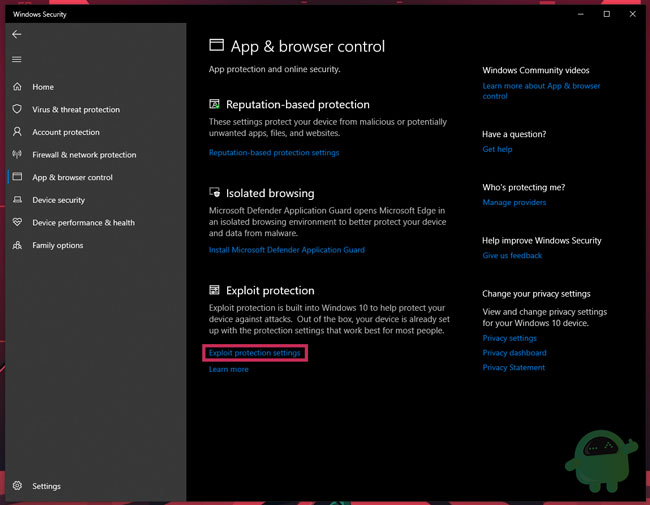Viewport: 650px width, 505px height.
Task: Open Privacy Statement link
Action: [x=514, y=367]
